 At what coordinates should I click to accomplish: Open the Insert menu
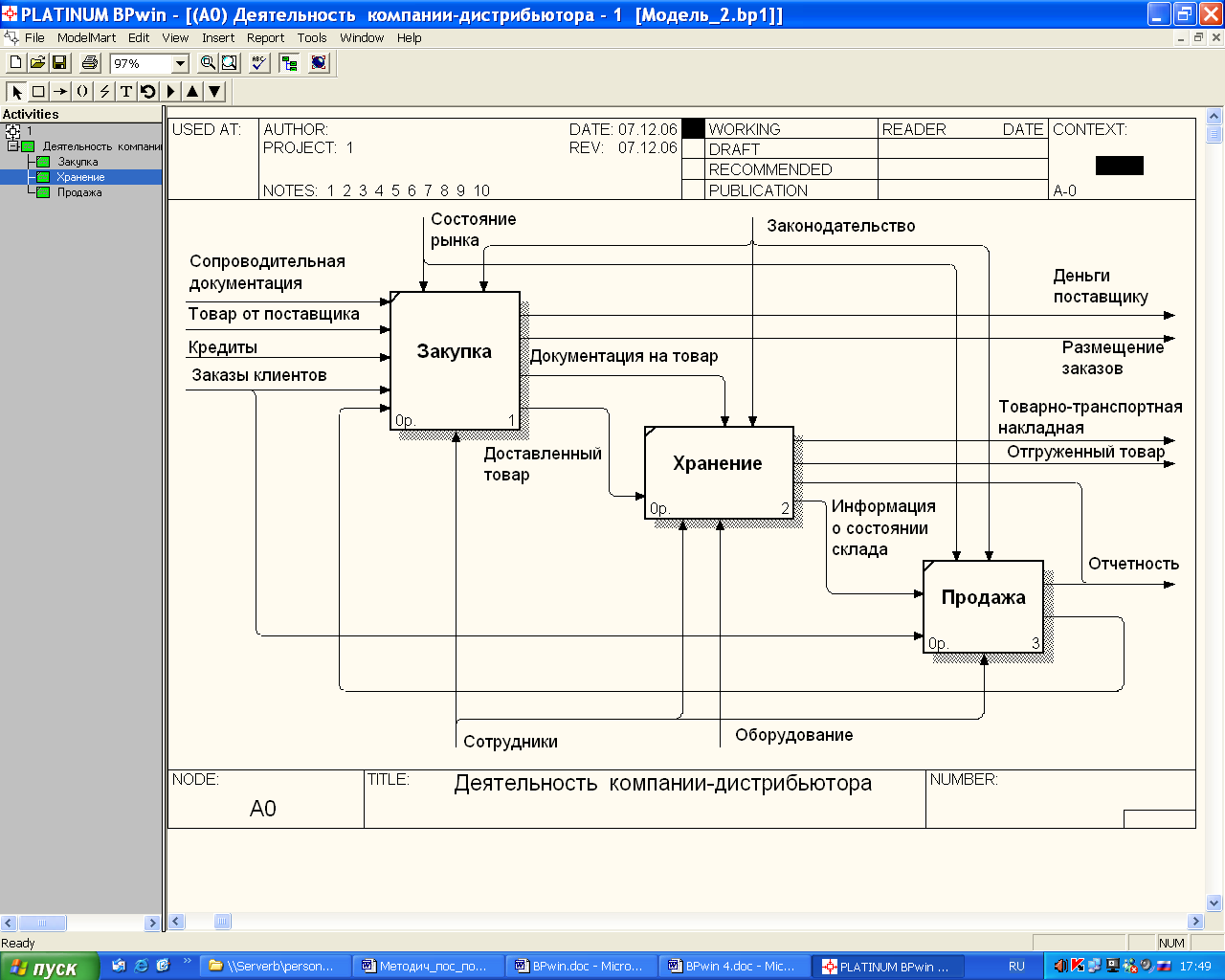218,38
